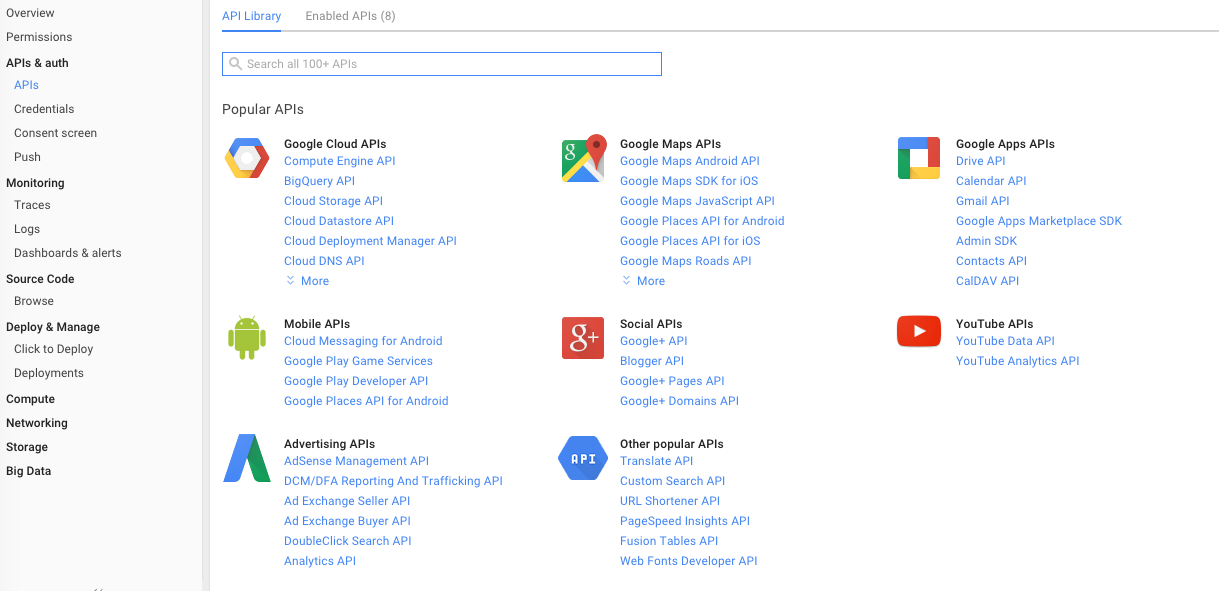Collapse the APIs & auth section
Image resolution: width=1219 pixels, height=591 pixels.
(37, 63)
